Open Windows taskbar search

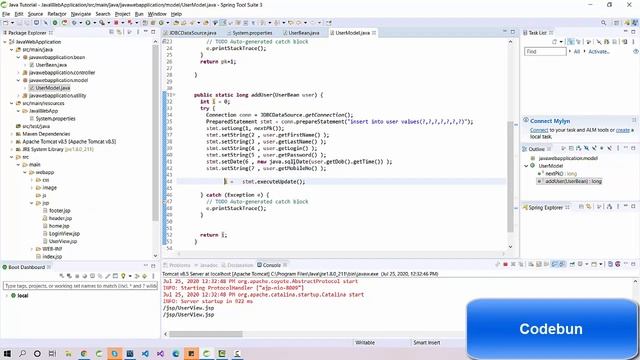point(22,353)
